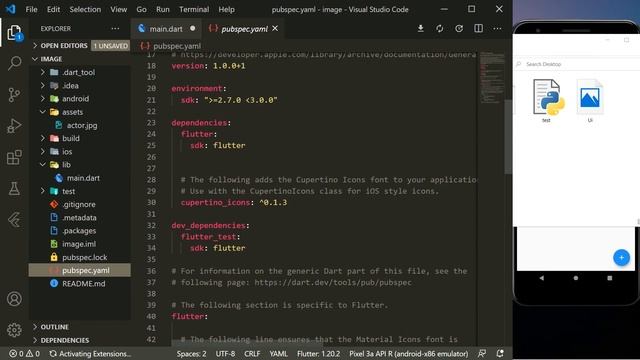Open the View menu
This screenshot has height=360, width=640.
pos(118,9)
